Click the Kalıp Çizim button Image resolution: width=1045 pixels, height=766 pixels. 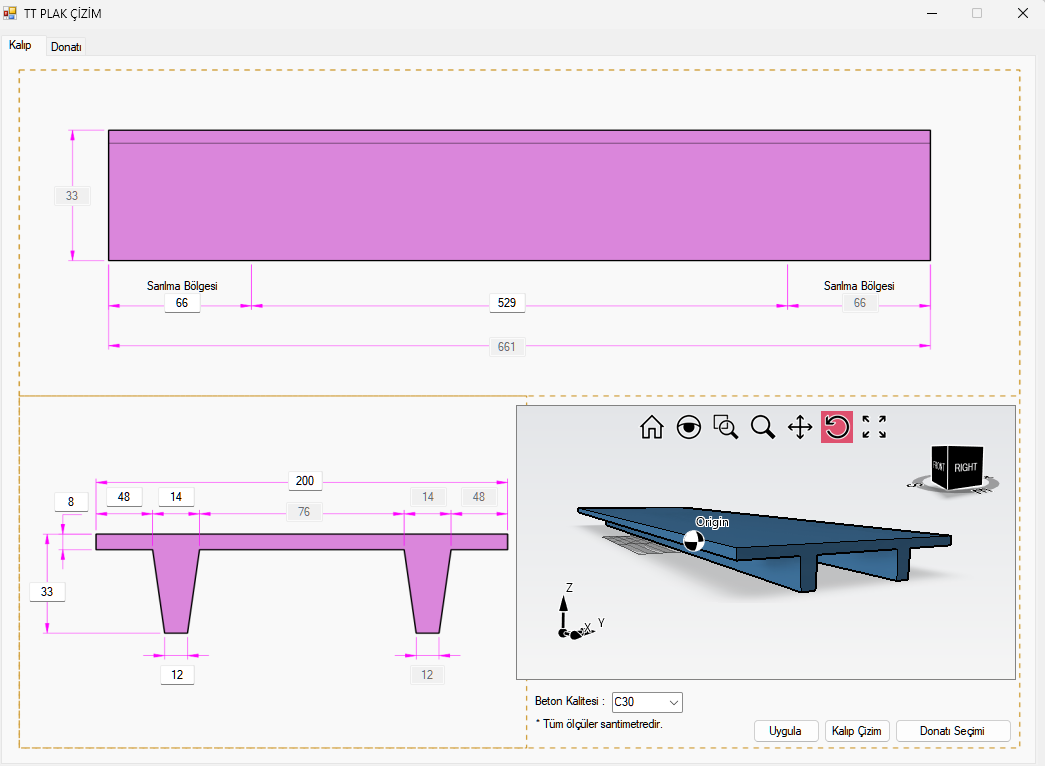coord(857,731)
